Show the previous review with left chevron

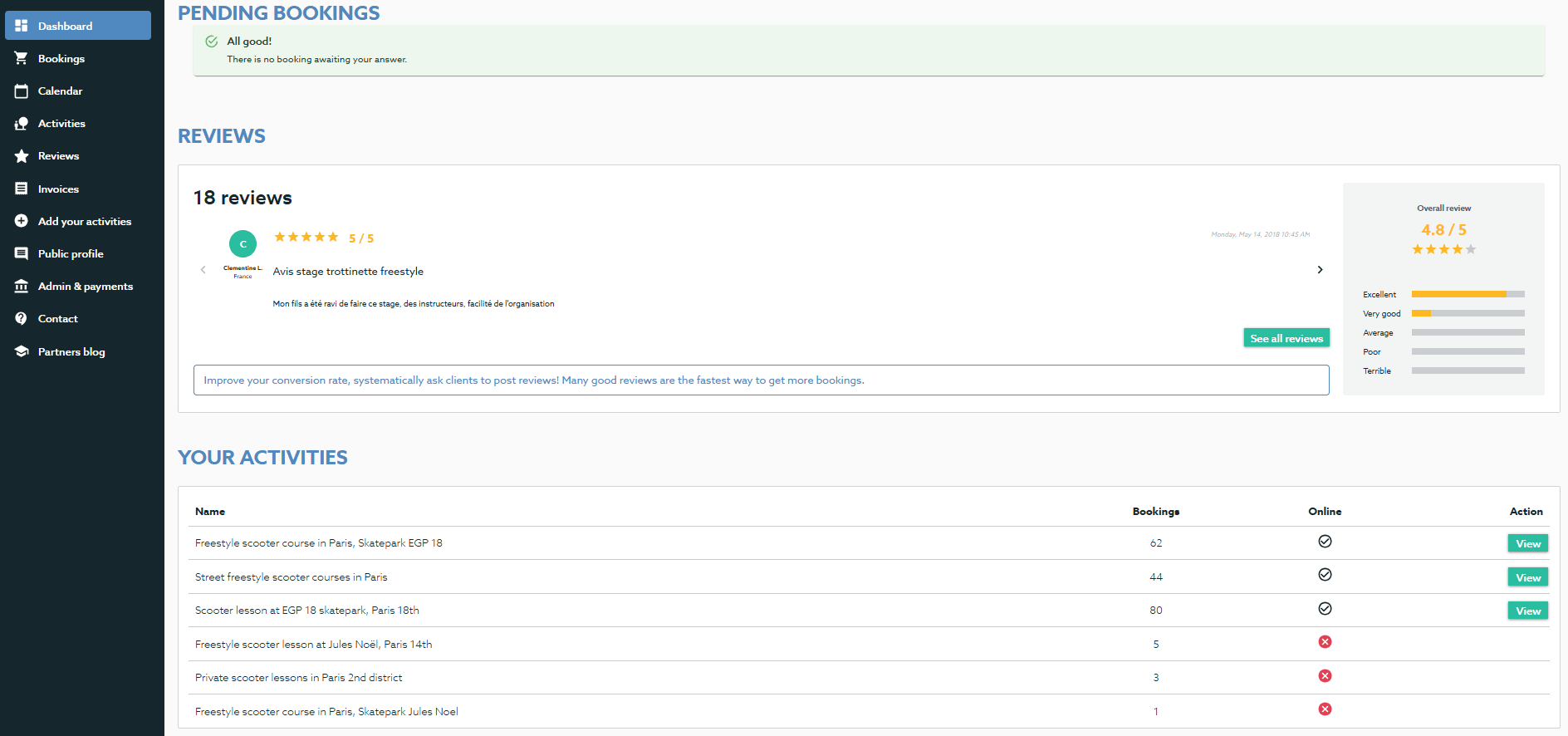coord(203,269)
